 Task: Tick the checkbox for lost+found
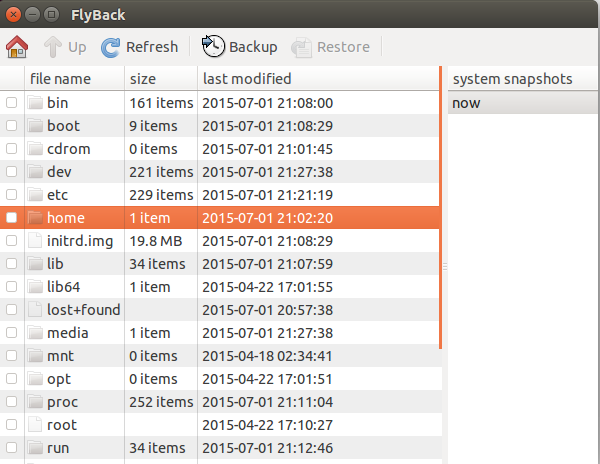(x=11, y=309)
